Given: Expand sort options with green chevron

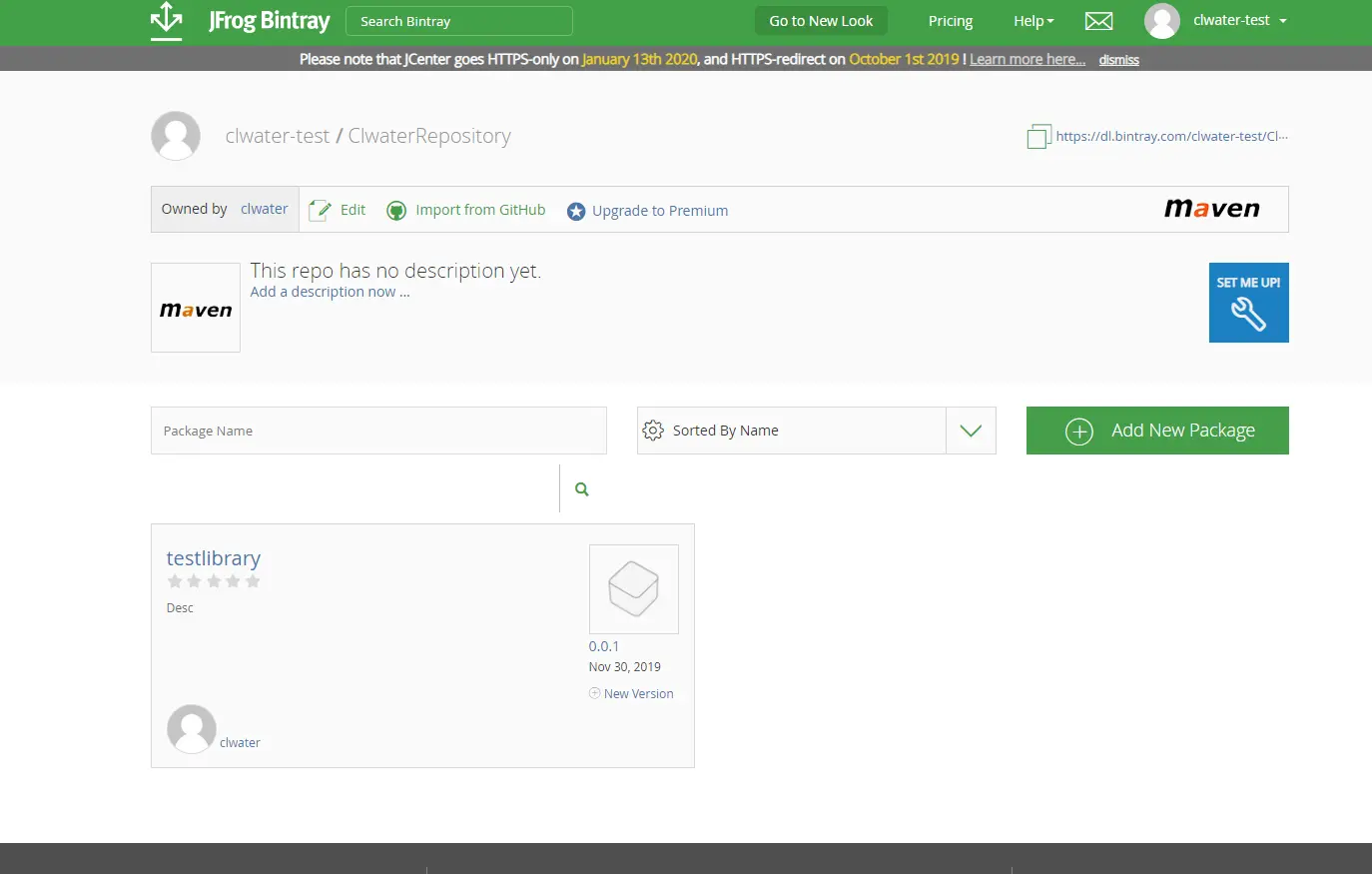Looking at the screenshot, I should pos(971,431).
